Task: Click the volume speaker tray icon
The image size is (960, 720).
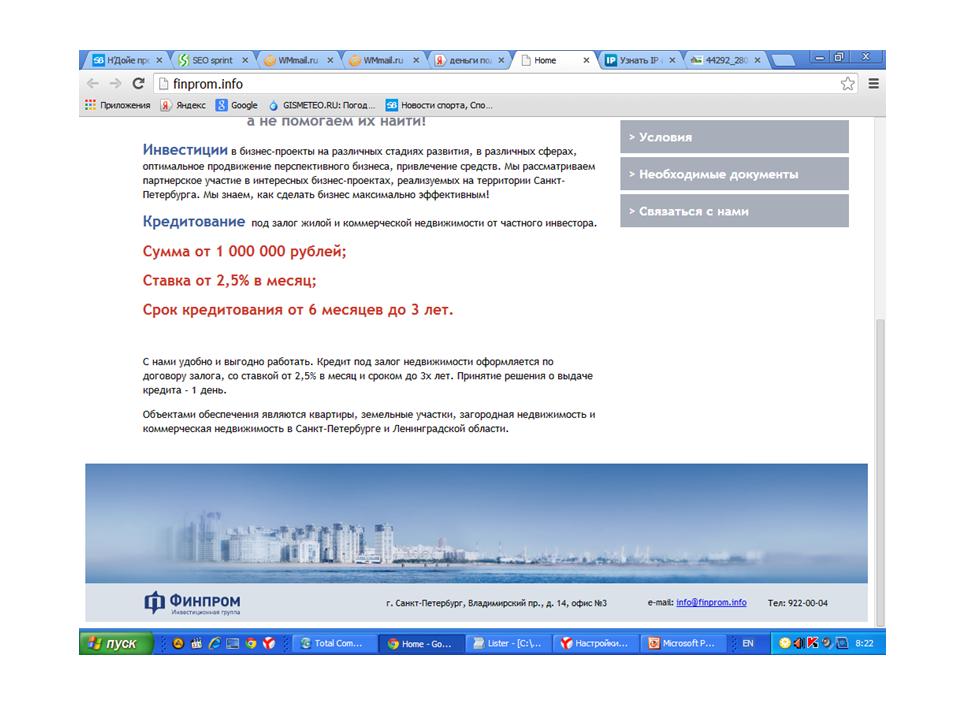Action: (x=799, y=643)
